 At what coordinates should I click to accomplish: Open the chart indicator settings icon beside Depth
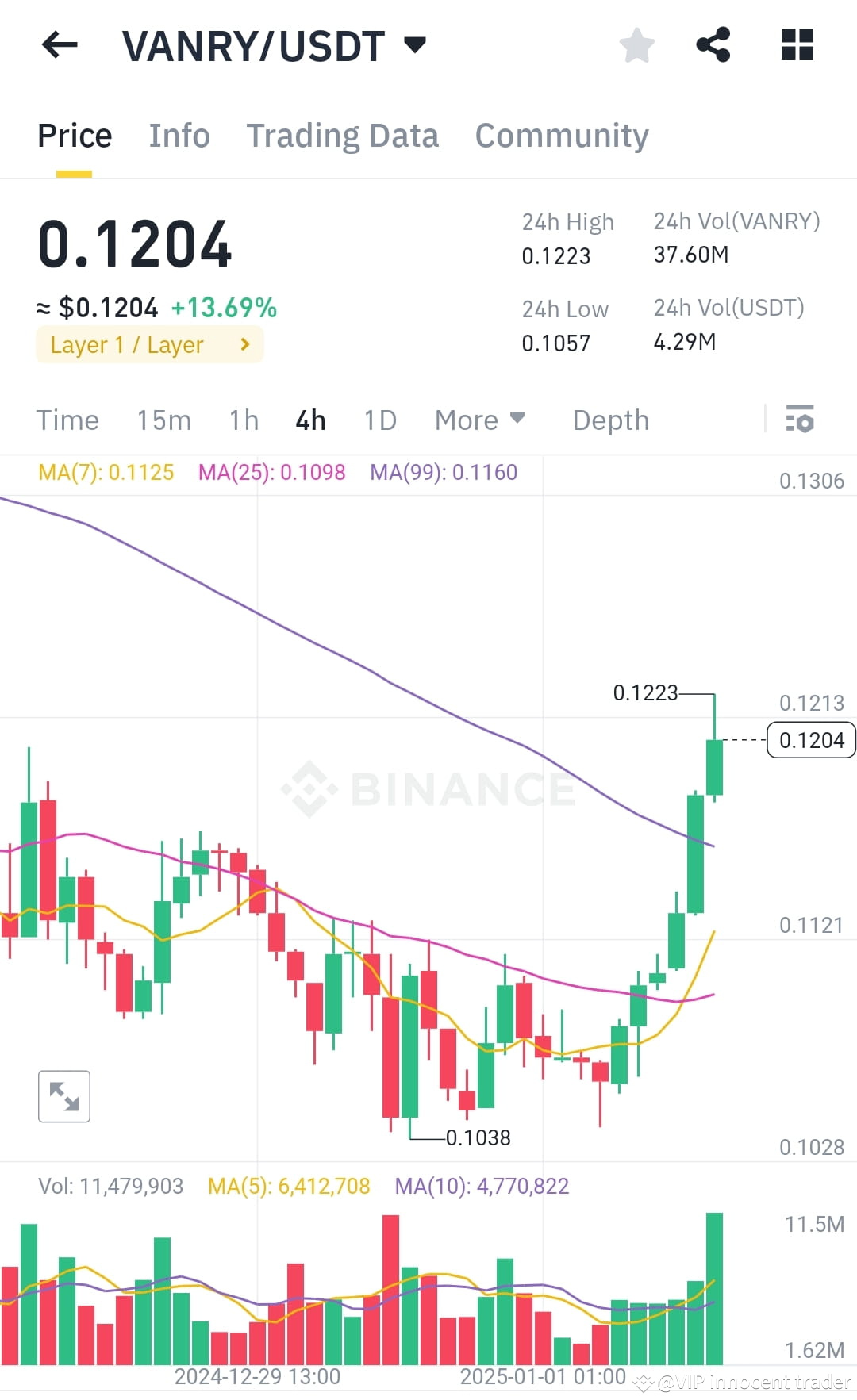pos(800,420)
